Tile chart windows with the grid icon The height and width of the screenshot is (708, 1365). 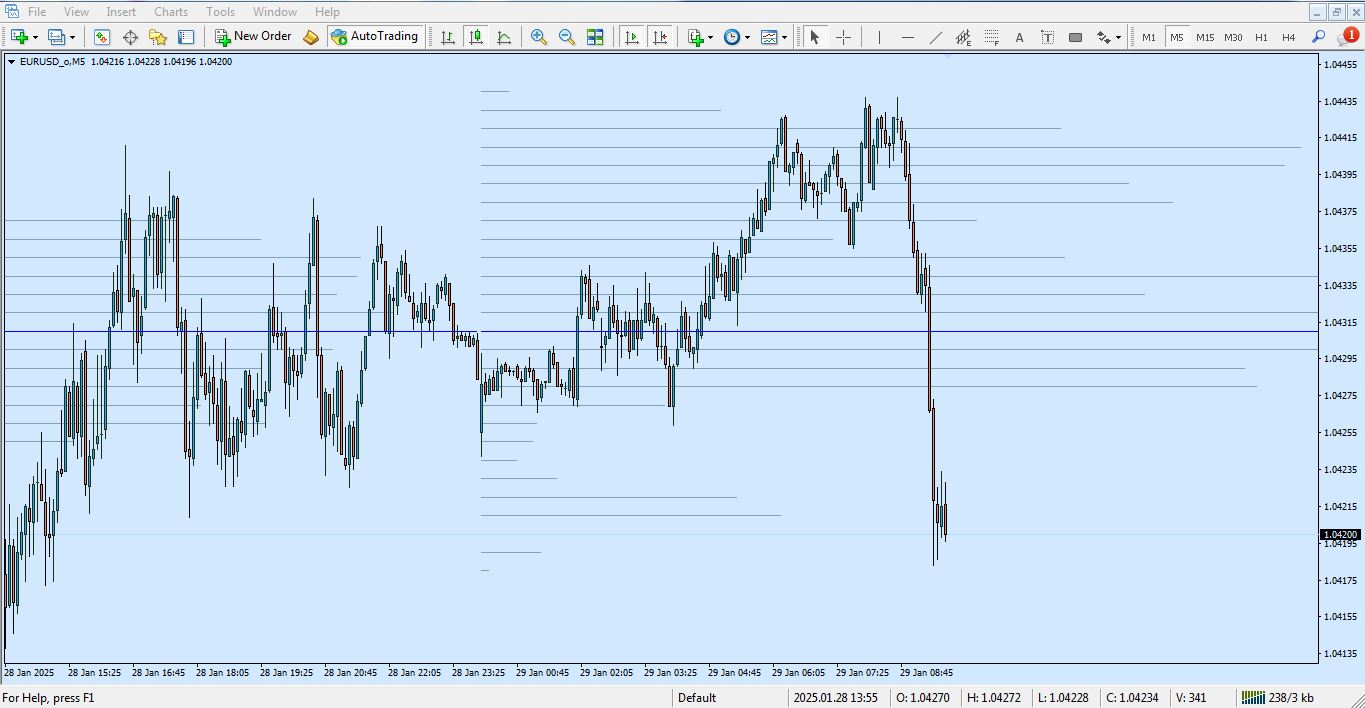tap(595, 37)
